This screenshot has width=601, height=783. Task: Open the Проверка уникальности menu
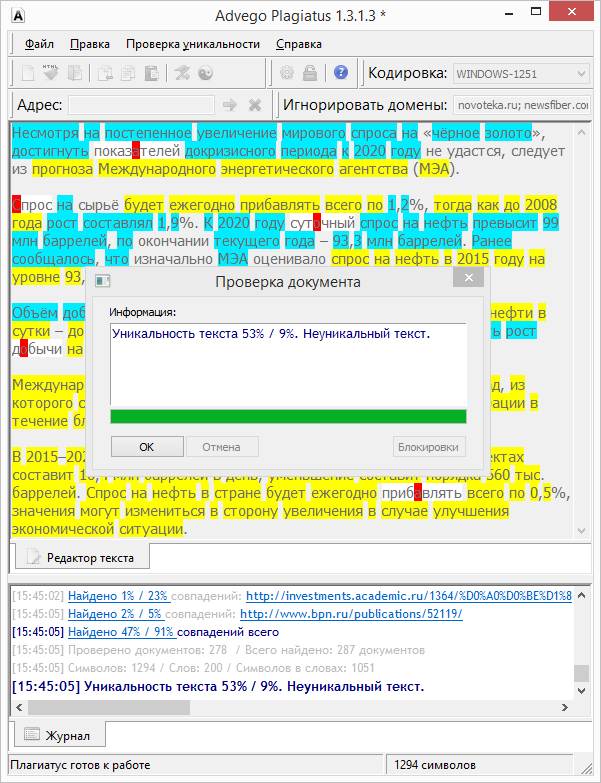click(193, 44)
